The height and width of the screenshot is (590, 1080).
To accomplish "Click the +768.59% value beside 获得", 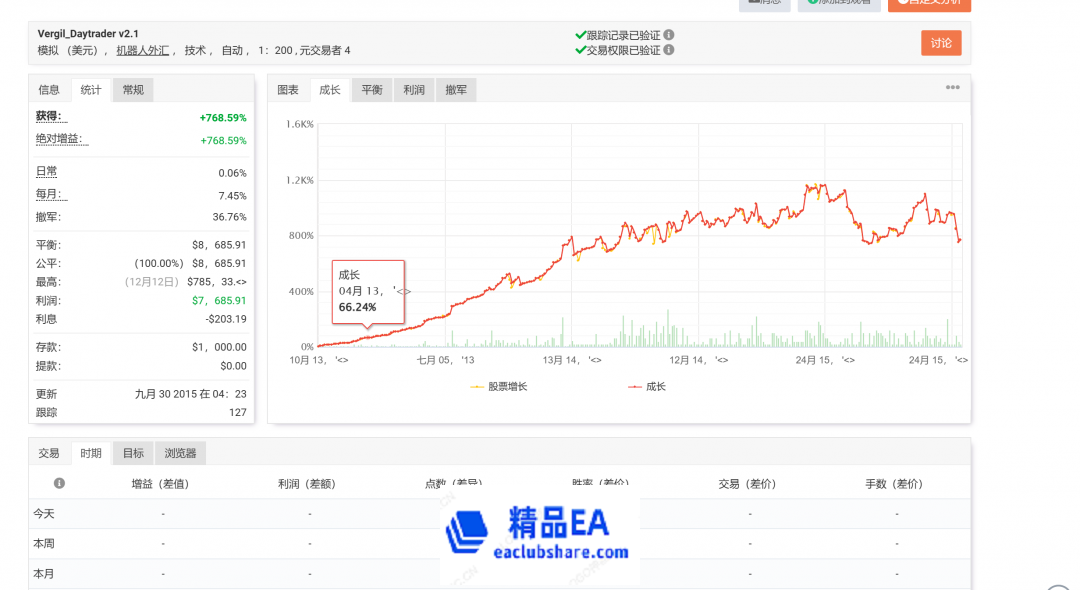I will pos(223,118).
